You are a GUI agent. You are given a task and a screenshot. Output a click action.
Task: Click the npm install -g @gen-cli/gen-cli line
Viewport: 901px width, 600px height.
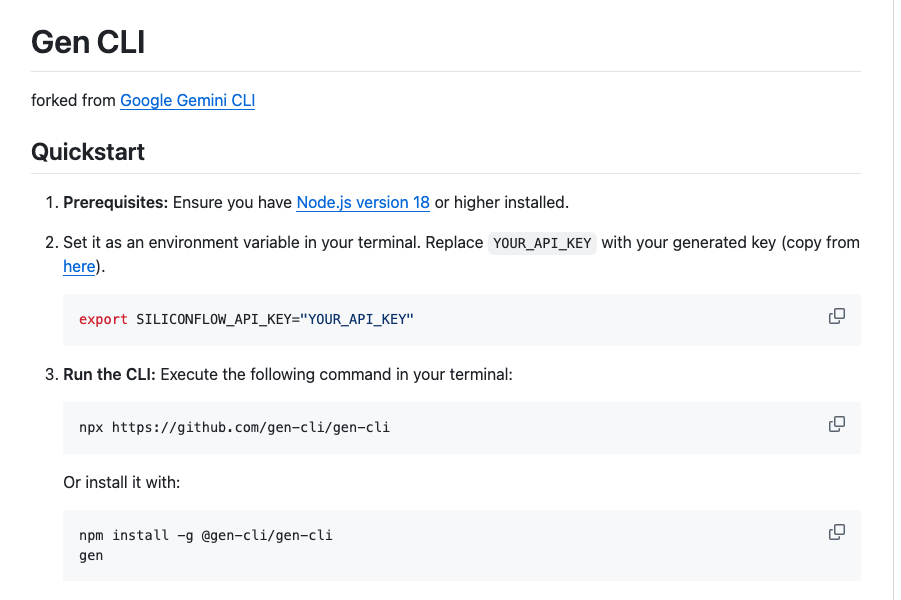(205, 535)
